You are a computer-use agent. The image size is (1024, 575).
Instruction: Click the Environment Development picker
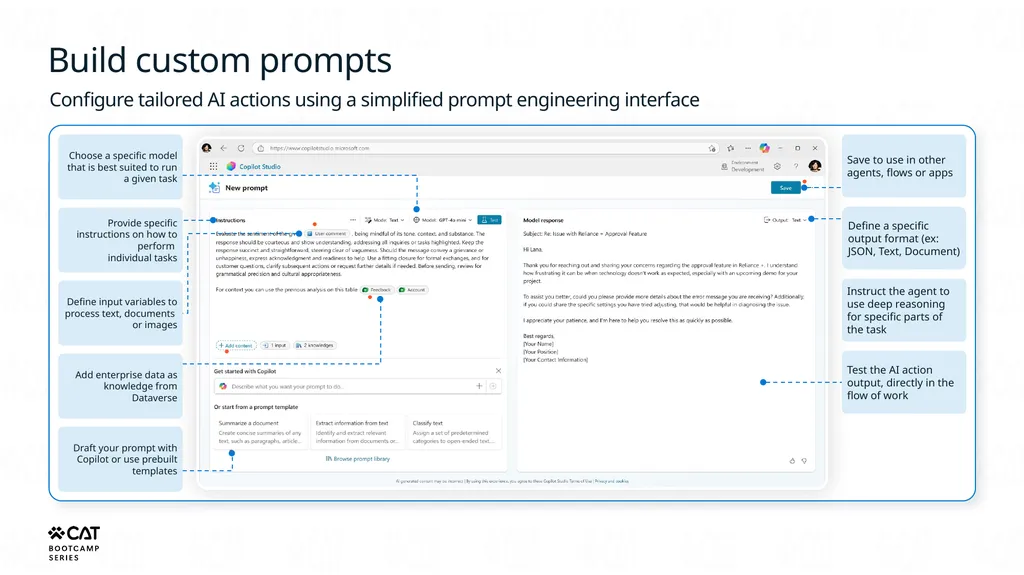coord(743,167)
